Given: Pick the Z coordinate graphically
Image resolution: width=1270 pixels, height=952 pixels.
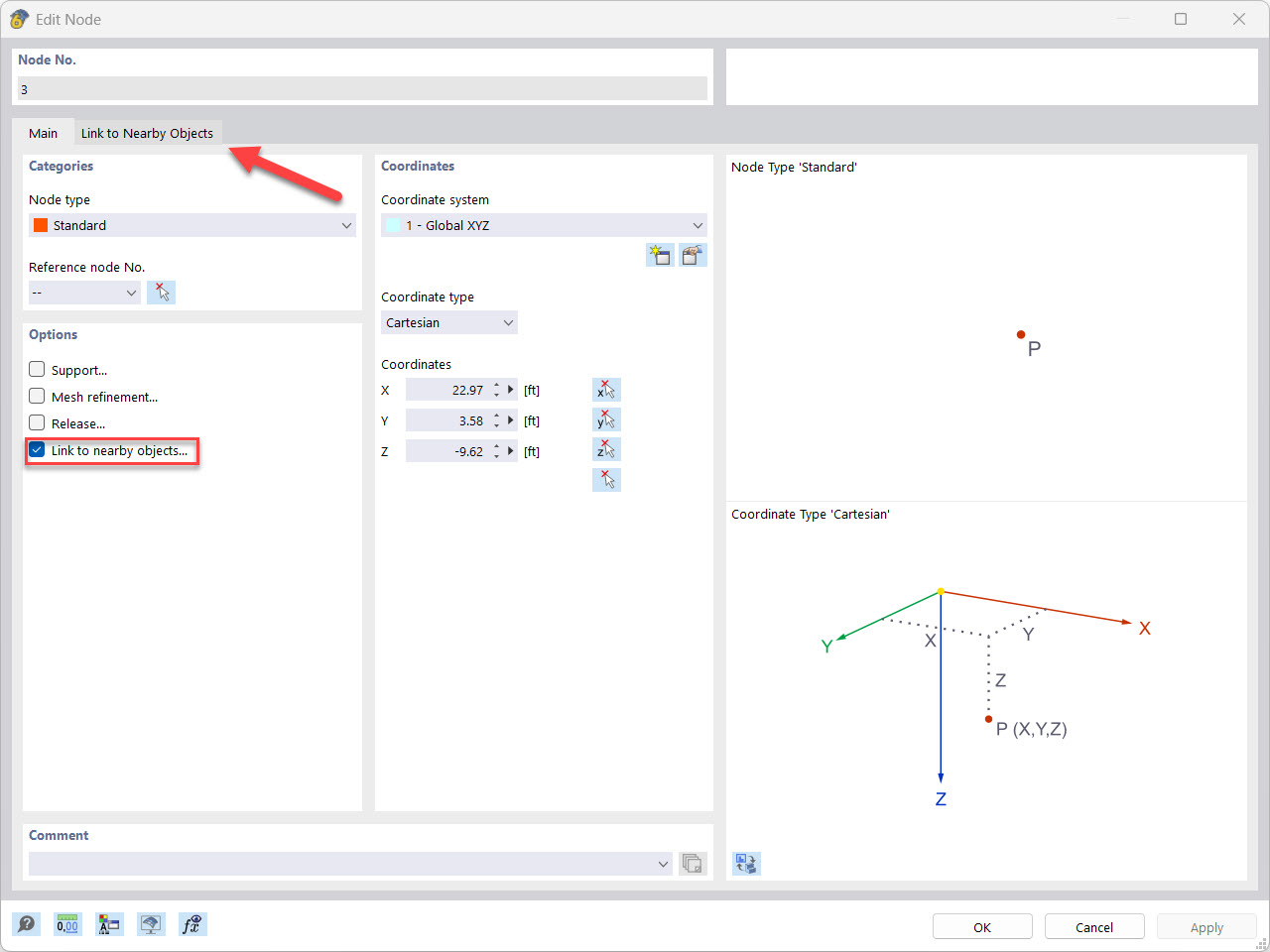Looking at the screenshot, I should tap(606, 448).
